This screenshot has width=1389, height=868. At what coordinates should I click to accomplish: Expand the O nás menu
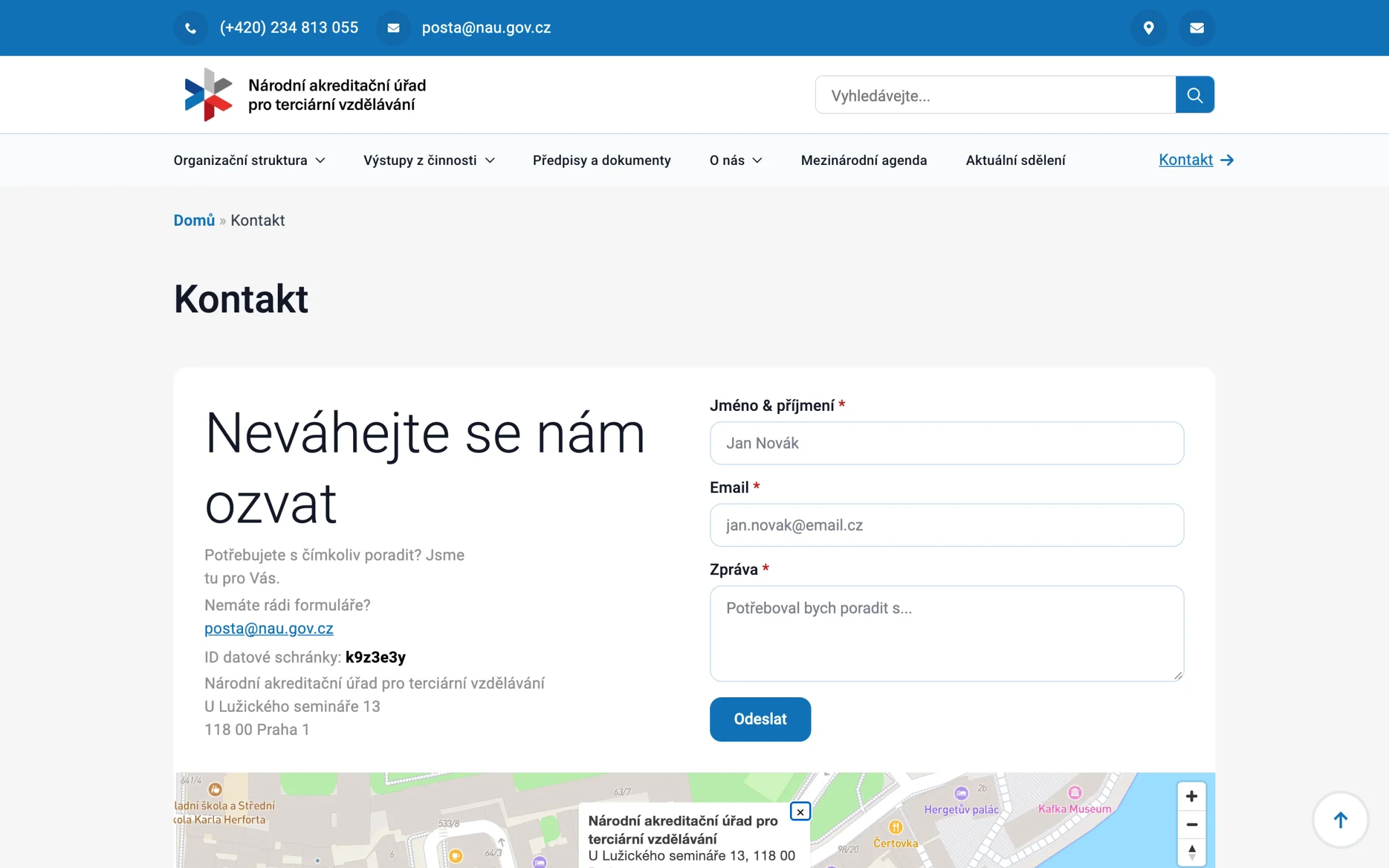coord(736,160)
